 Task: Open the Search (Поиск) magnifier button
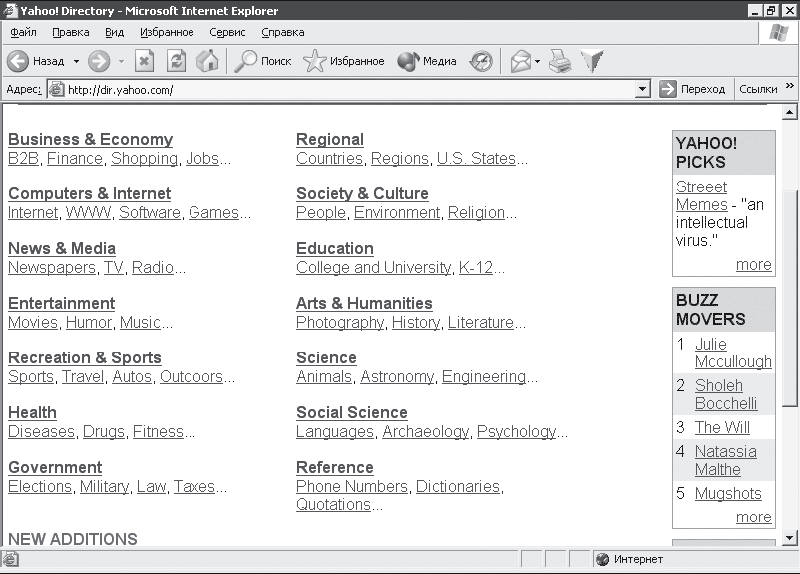[262, 61]
